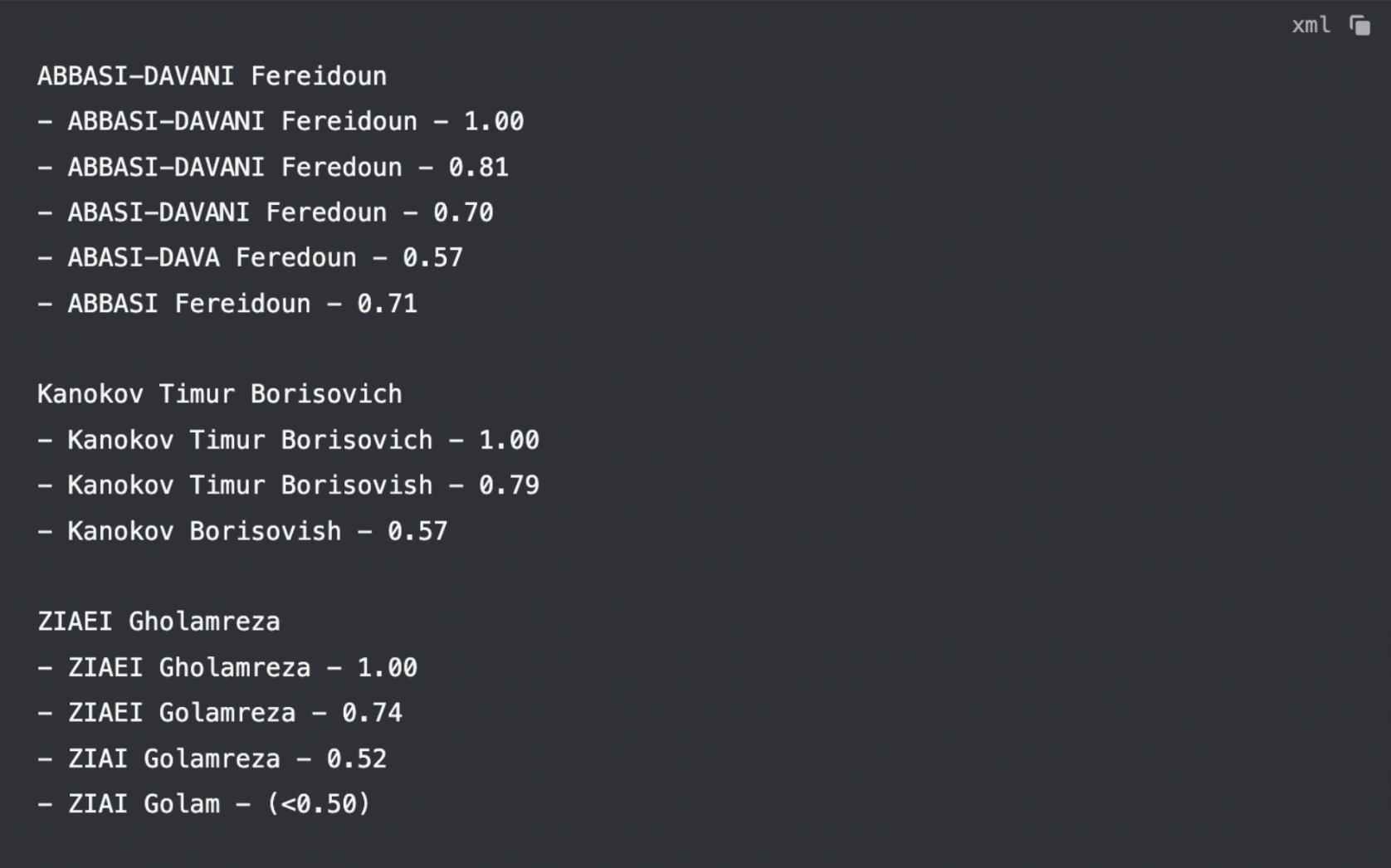Click the ZIAEI Gholamreza 1.00 line
Viewport: 1391px width, 868px height.
coord(227,667)
